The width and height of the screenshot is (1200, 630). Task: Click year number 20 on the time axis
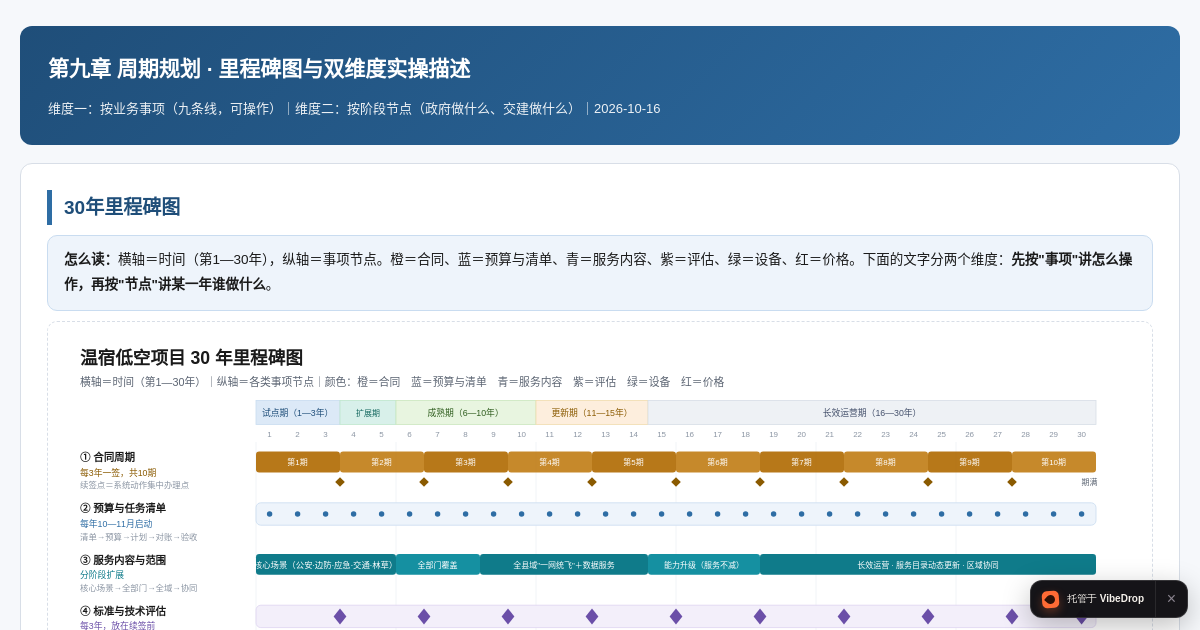pyautogui.click(x=801, y=435)
